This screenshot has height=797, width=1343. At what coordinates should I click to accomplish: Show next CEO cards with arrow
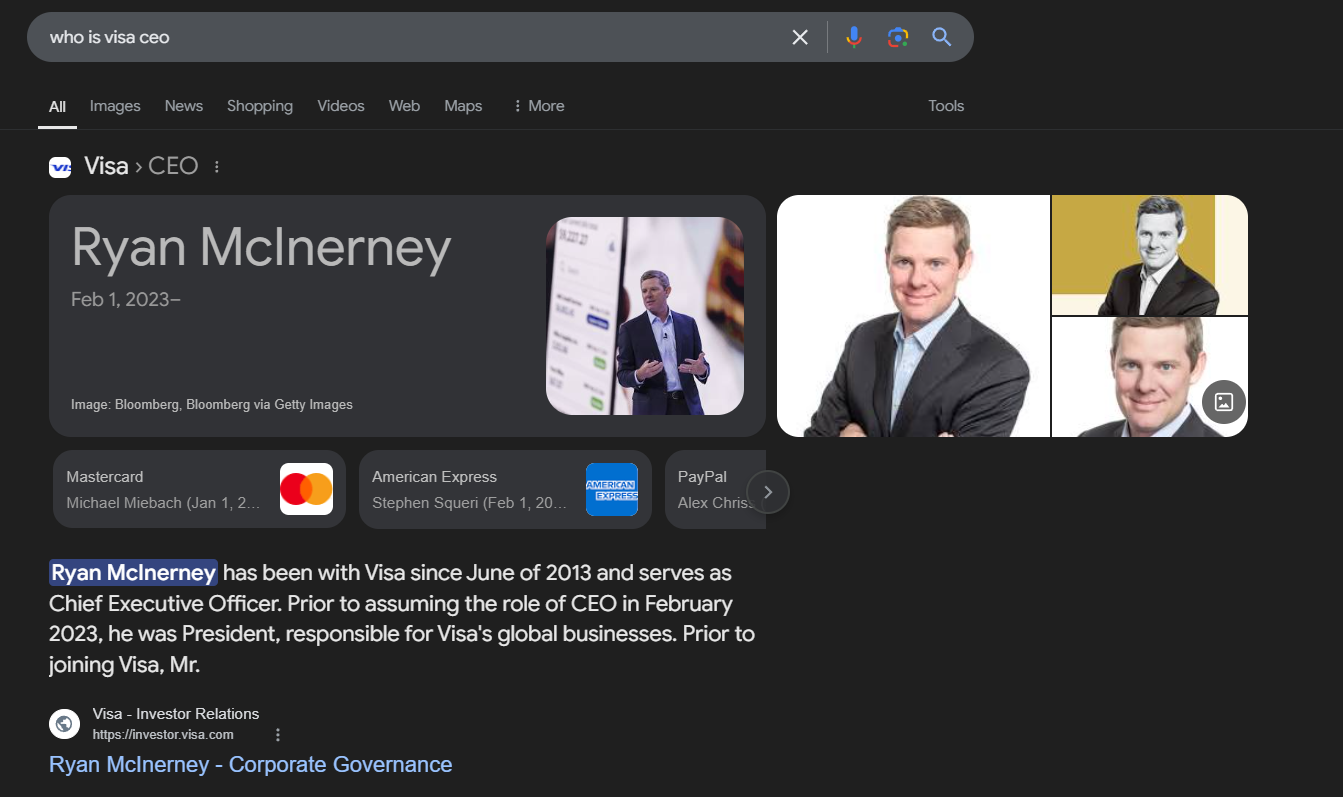(x=768, y=492)
